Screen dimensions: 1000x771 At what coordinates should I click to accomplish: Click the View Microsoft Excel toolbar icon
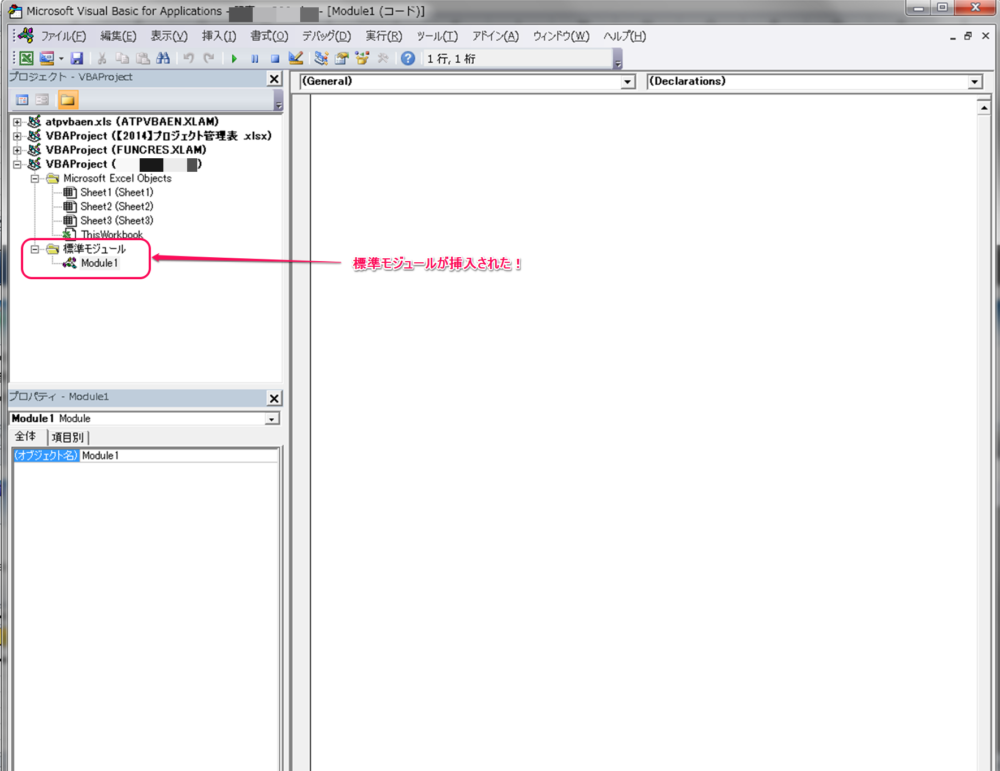click(x=26, y=59)
